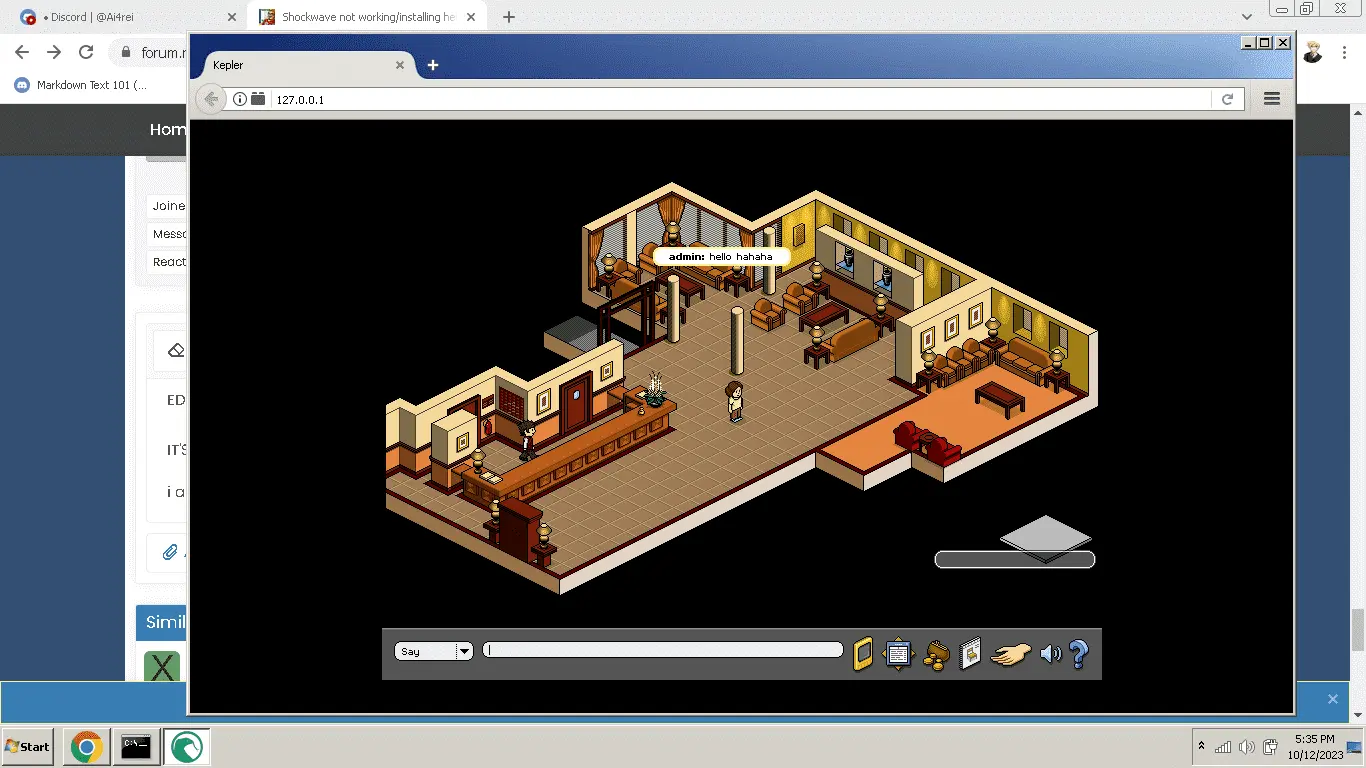Open the furniture Catalogue icon
This screenshot has height=768, width=1366.
pyautogui.click(x=970, y=654)
